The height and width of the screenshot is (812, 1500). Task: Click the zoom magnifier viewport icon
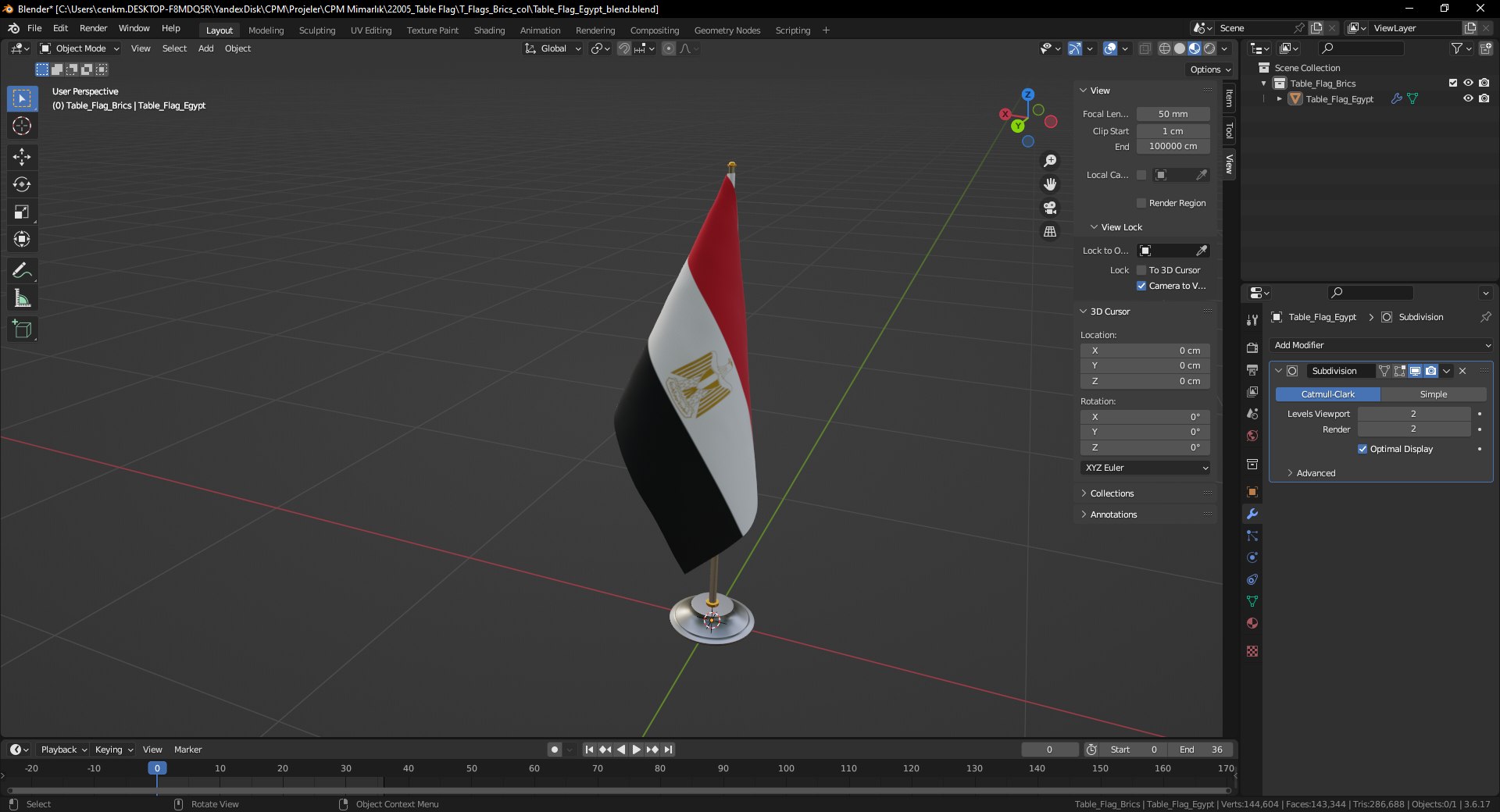(x=1050, y=161)
